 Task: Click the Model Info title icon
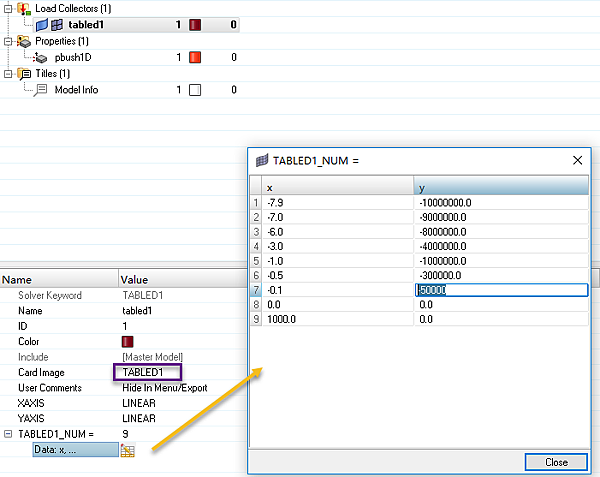[x=40, y=90]
